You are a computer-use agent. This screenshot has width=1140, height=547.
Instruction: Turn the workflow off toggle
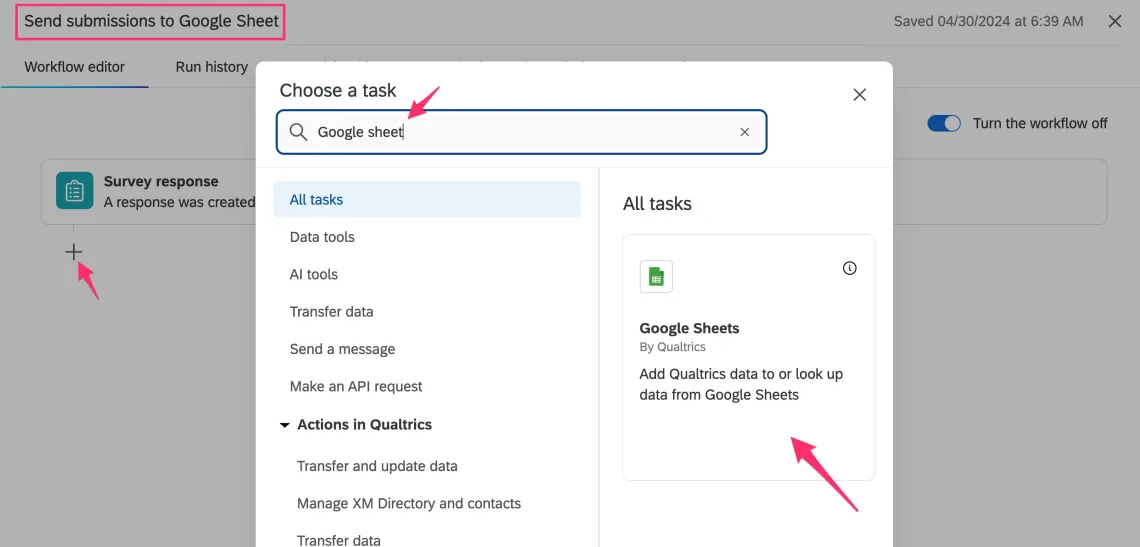(x=944, y=123)
